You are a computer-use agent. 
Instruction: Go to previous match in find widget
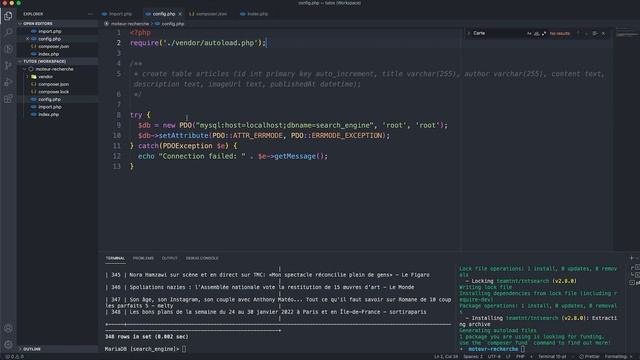pyautogui.click(x=578, y=33)
